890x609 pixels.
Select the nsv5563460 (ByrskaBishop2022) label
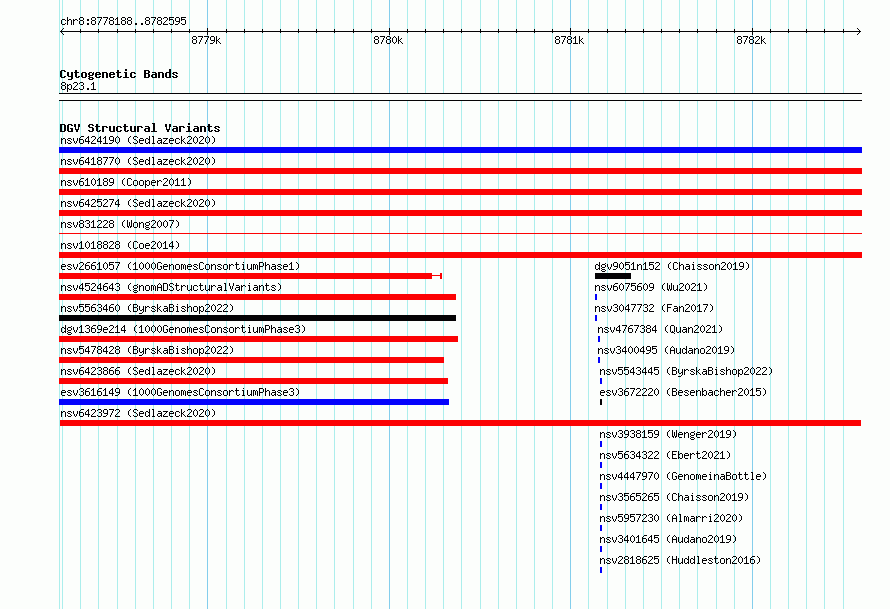pyautogui.click(x=147, y=308)
